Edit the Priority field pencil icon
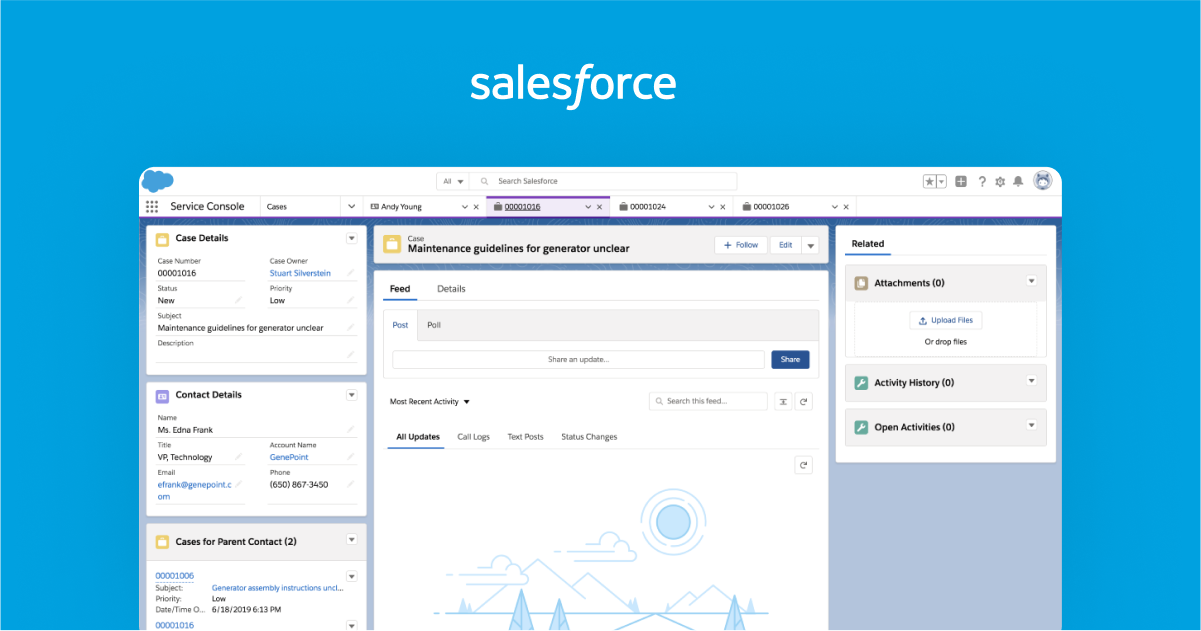Screen dimensions: 1201x631 click(x=351, y=300)
